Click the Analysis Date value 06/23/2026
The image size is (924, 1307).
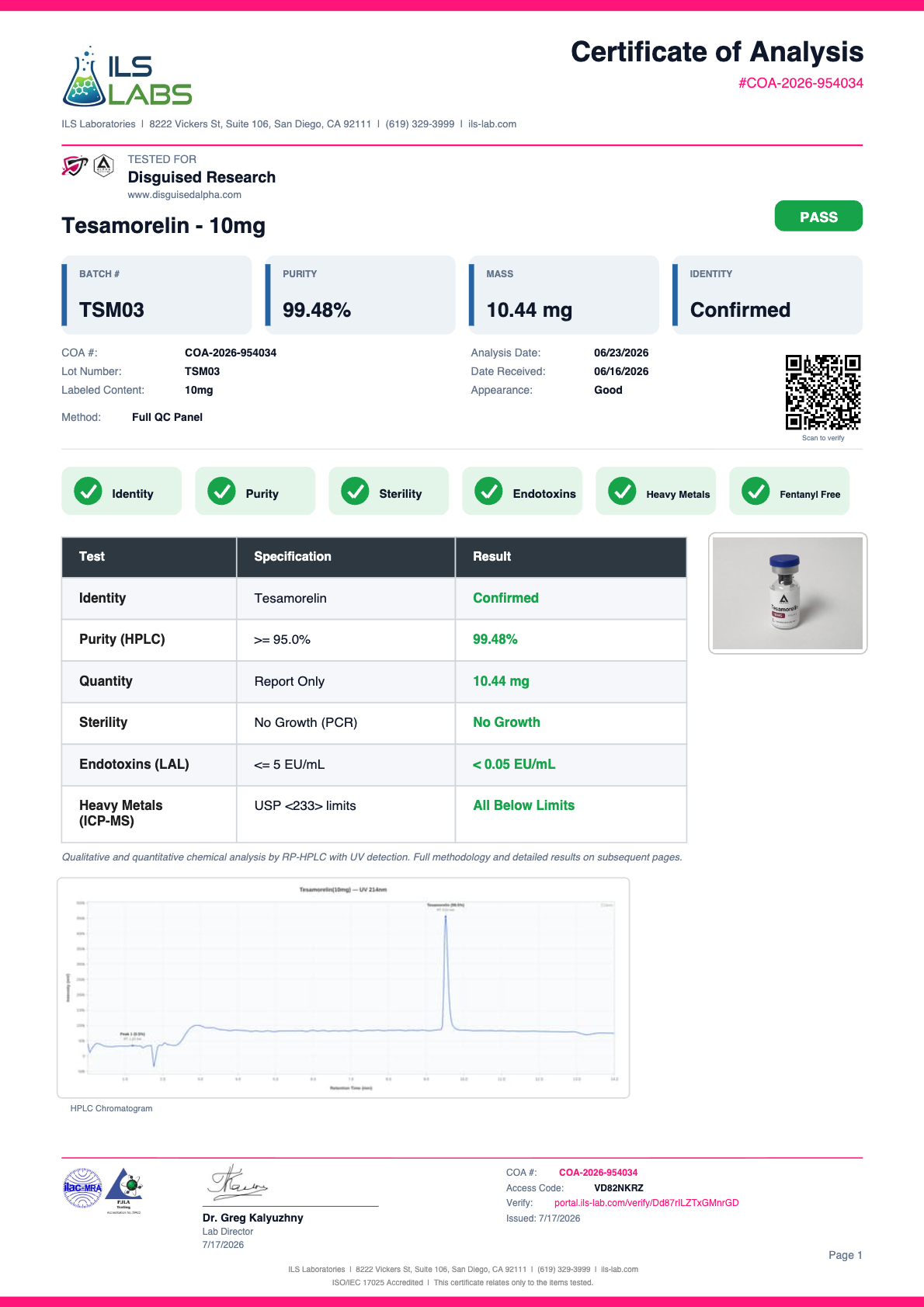pos(621,353)
